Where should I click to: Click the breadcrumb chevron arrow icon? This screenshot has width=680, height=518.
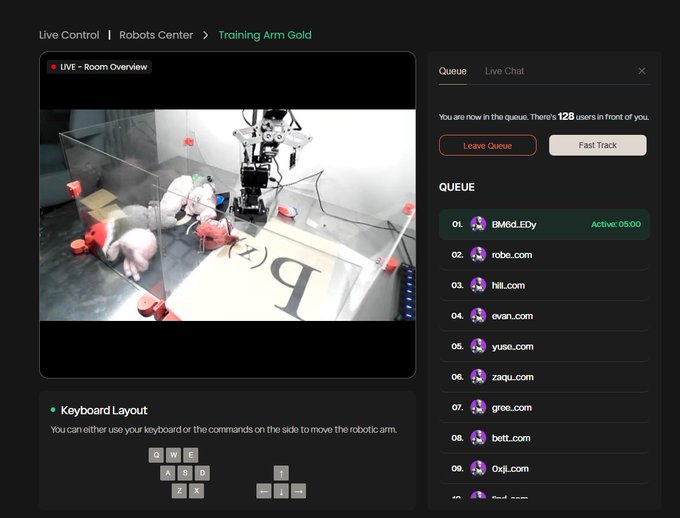tap(206, 35)
